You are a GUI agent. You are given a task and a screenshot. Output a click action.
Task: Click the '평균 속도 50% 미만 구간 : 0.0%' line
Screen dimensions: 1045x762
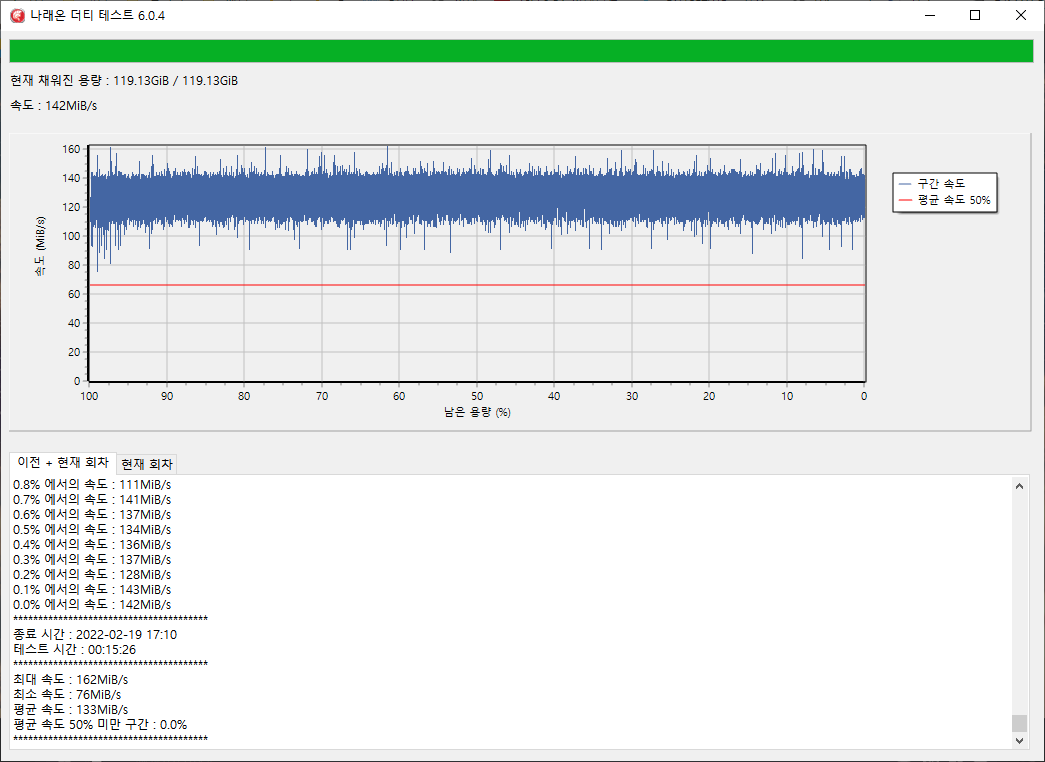coord(100,725)
